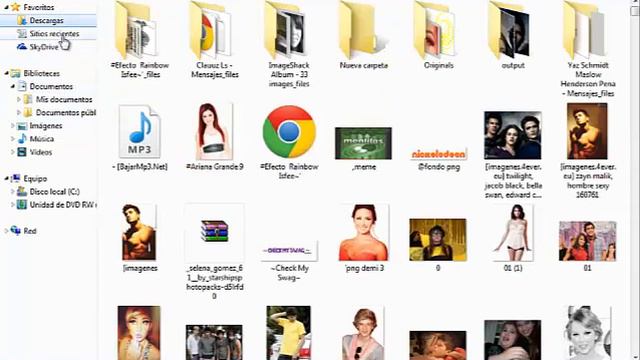
Task: Collapse the Bibliotecas group
Action: tap(6, 73)
